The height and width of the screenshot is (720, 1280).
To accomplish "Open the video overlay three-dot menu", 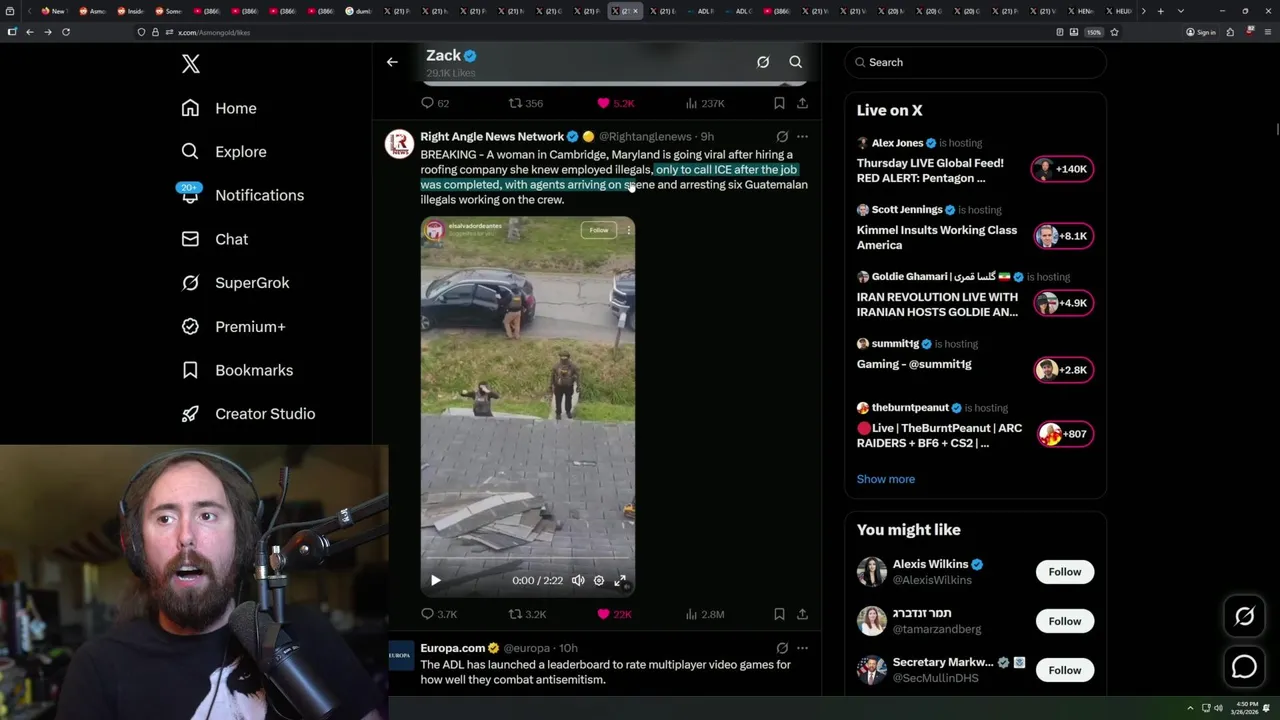I will 628,230.
